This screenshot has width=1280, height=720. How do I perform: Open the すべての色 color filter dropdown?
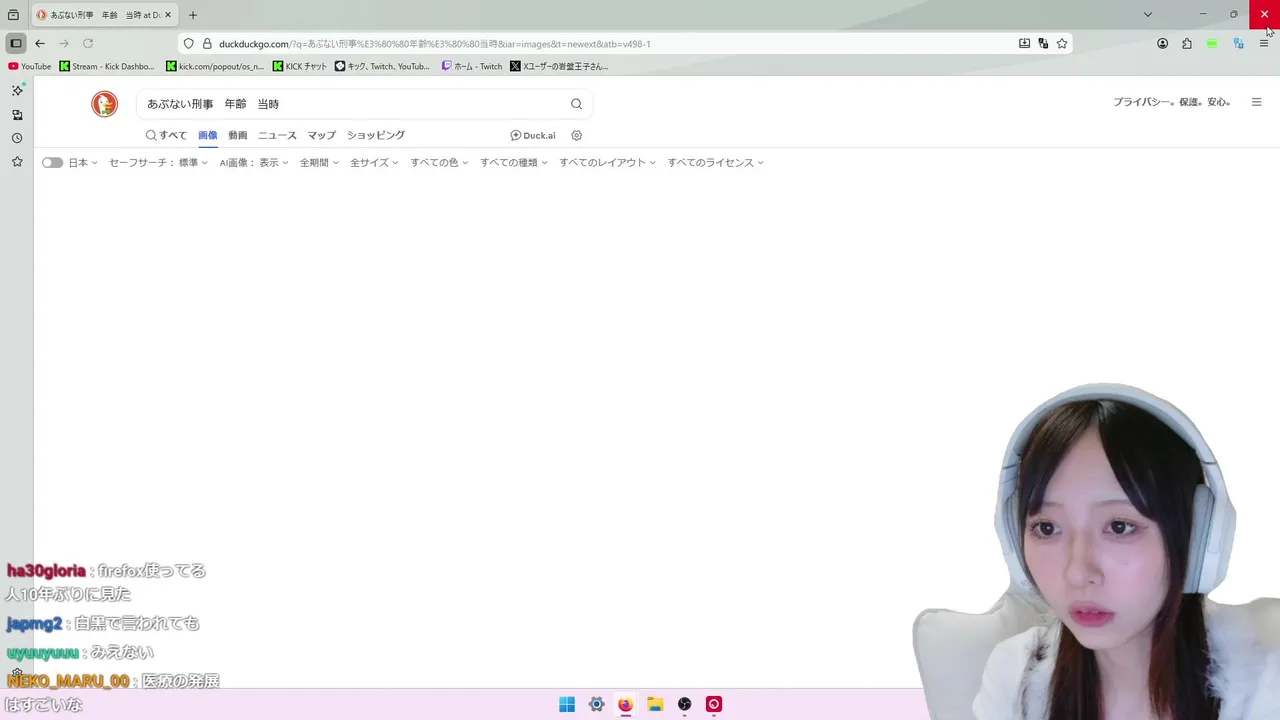pyautogui.click(x=439, y=162)
